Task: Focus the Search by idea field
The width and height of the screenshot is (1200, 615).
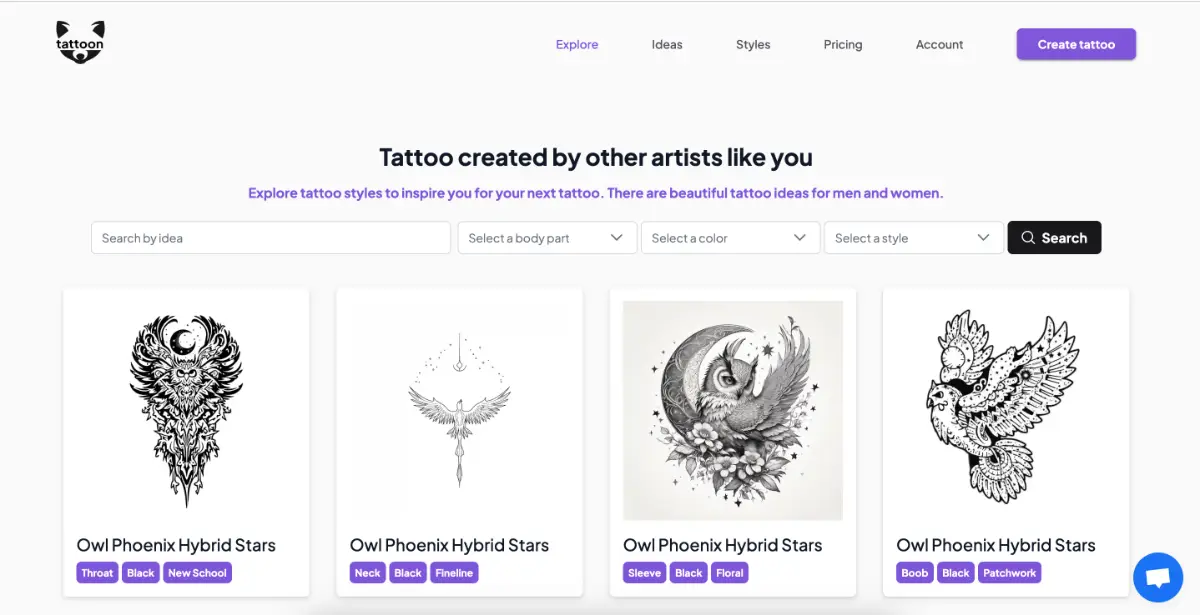Action: [270, 238]
